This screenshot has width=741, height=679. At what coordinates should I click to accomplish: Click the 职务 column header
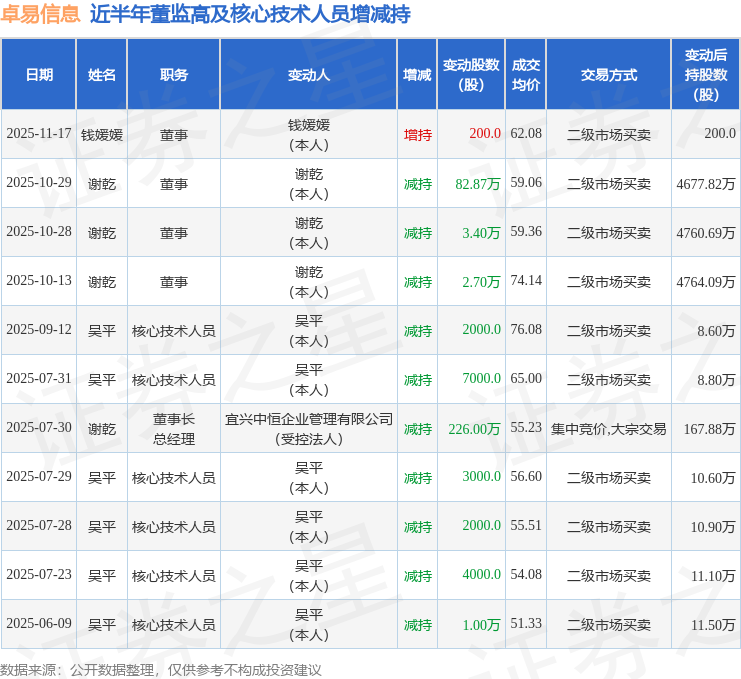point(173,75)
